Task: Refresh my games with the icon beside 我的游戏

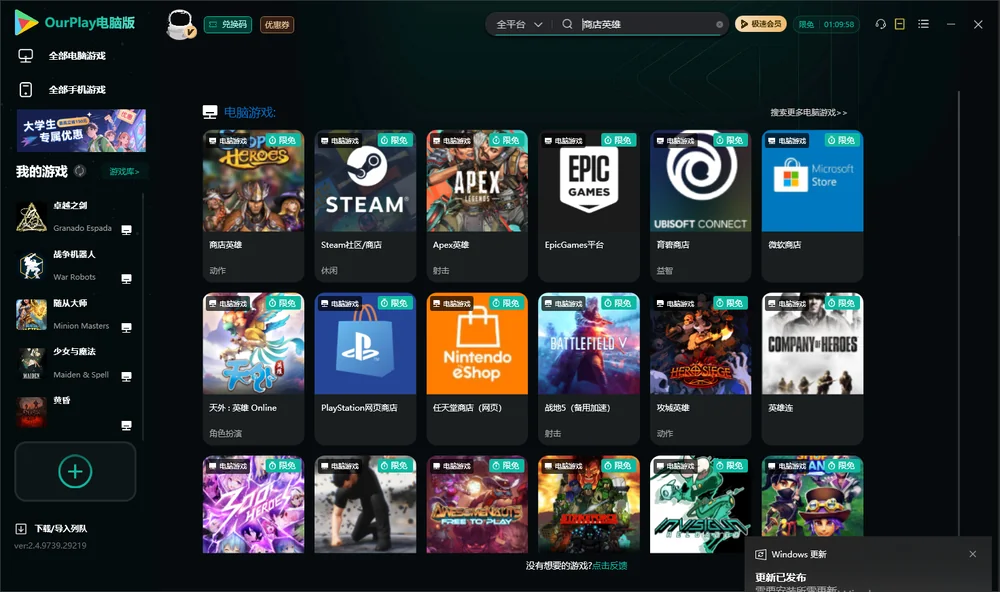Action: tap(80, 171)
